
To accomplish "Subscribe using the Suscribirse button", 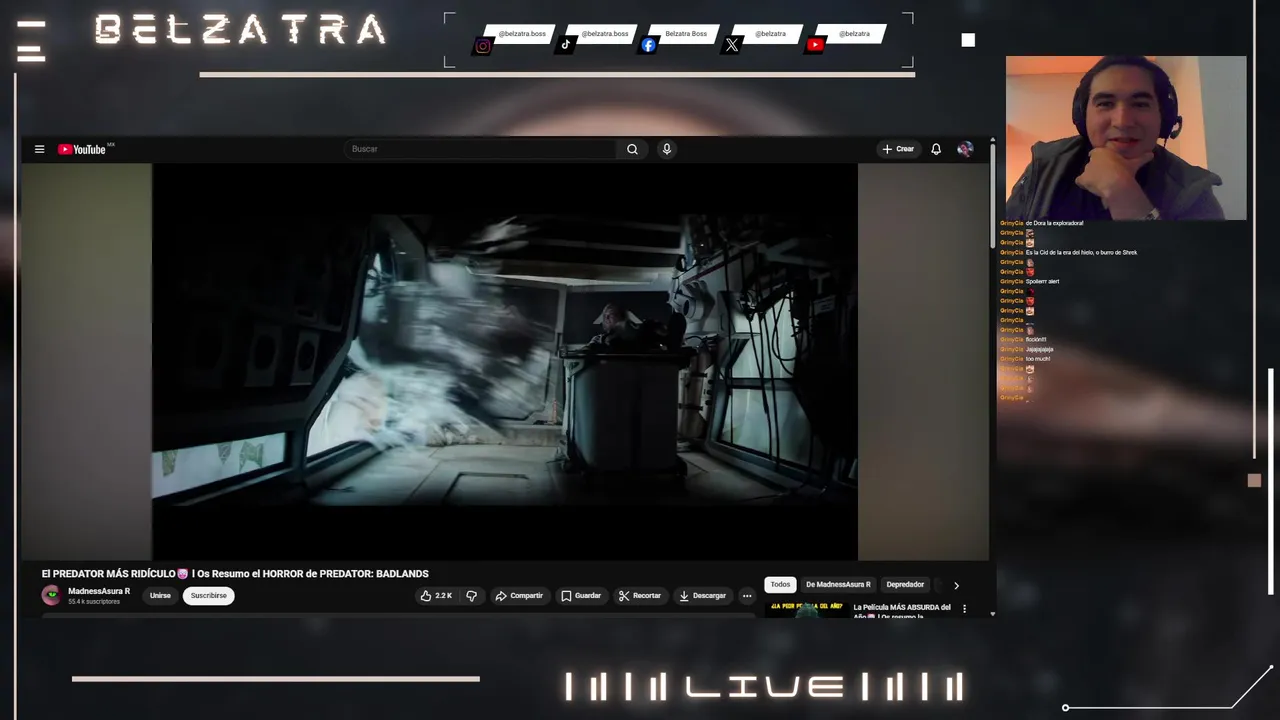I will 209,596.
